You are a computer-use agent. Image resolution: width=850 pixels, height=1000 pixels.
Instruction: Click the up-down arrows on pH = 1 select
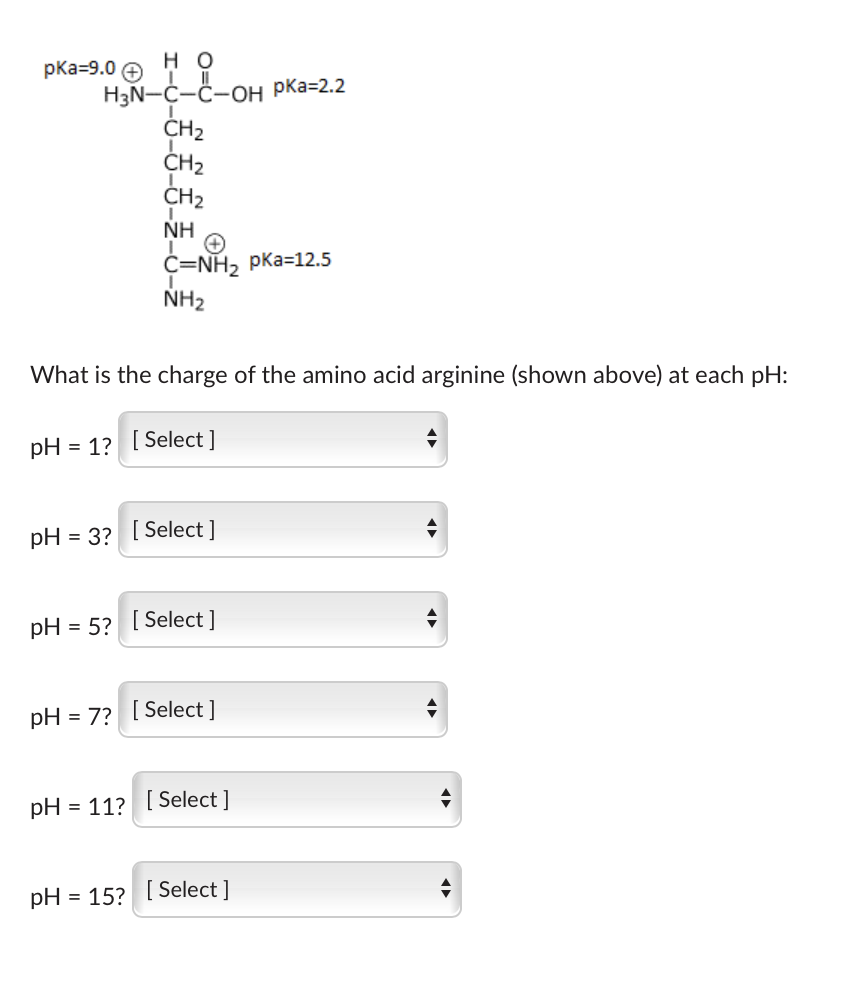pyautogui.click(x=431, y=438)
